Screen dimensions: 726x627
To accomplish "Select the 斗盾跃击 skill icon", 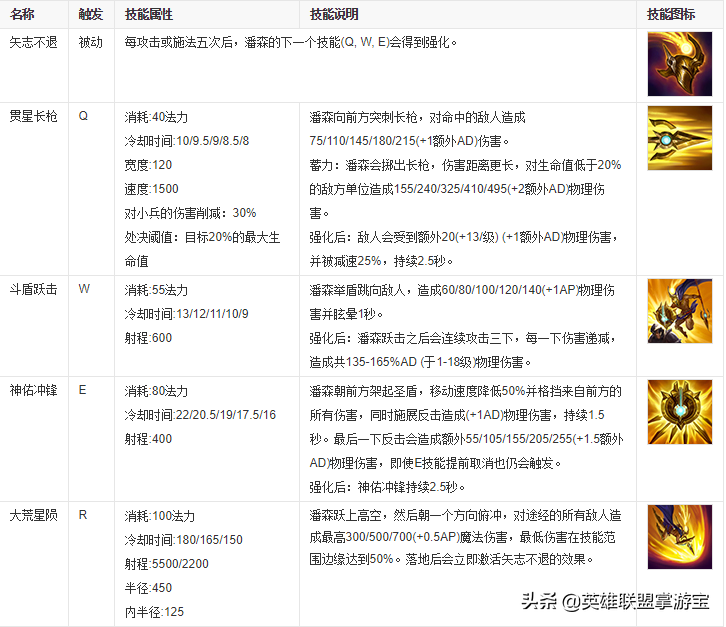I will [x=680, y=311].
